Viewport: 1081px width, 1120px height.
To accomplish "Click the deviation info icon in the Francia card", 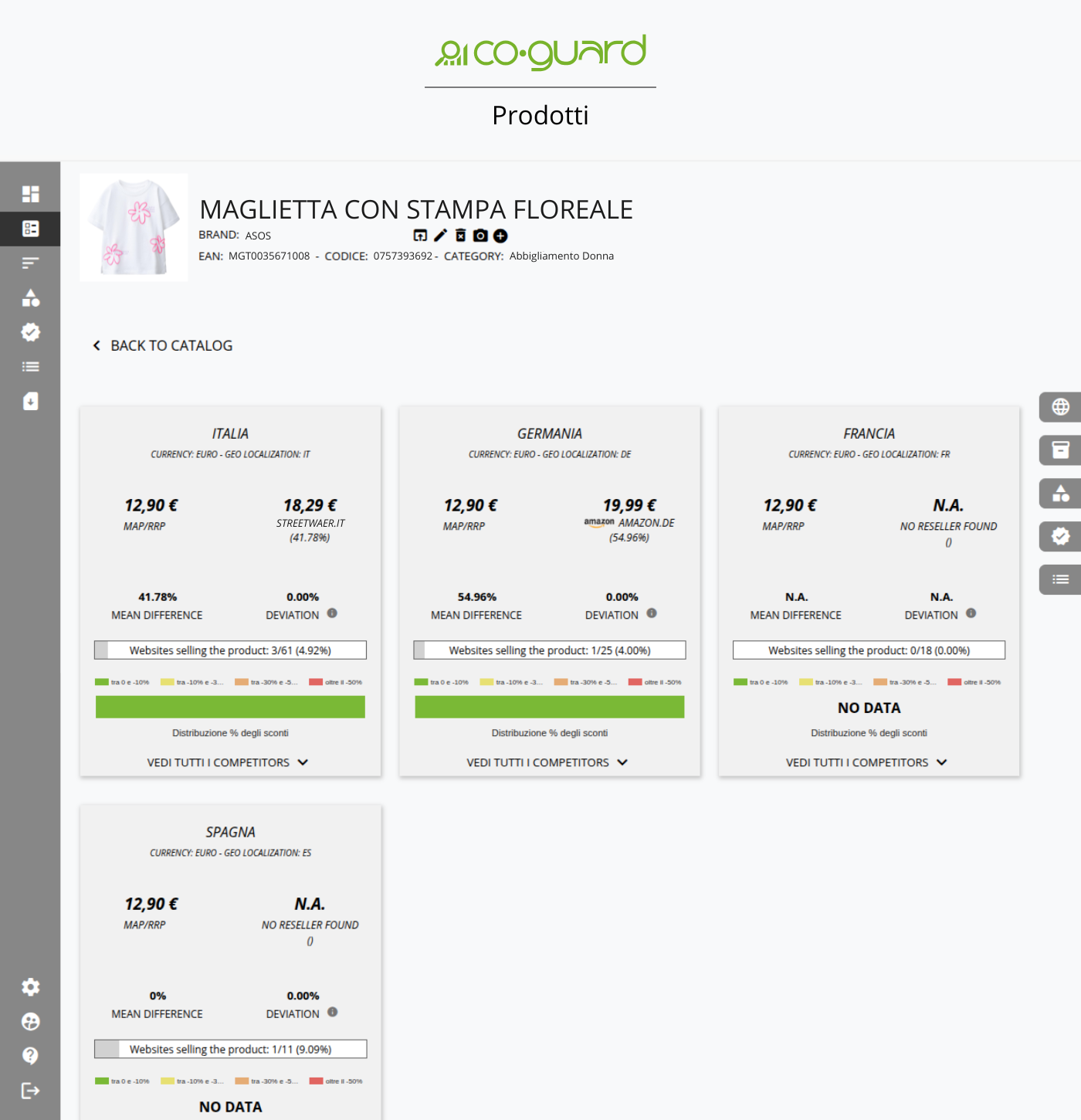I will (971, 613).
